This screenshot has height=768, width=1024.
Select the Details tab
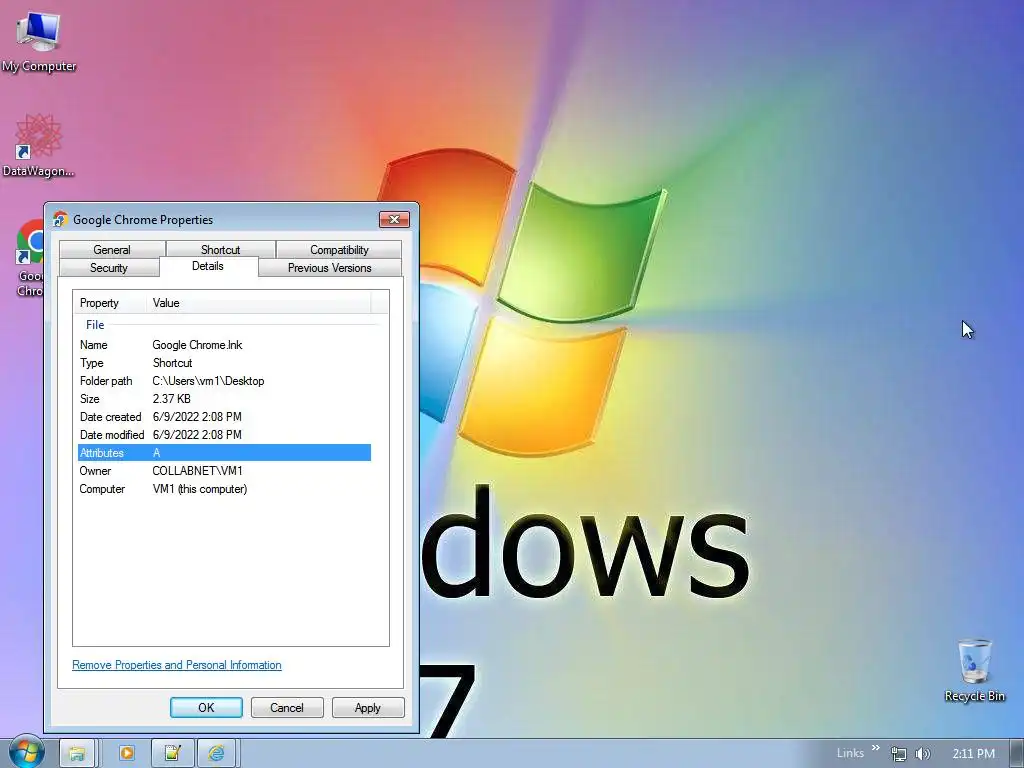(x=208, y=266)
